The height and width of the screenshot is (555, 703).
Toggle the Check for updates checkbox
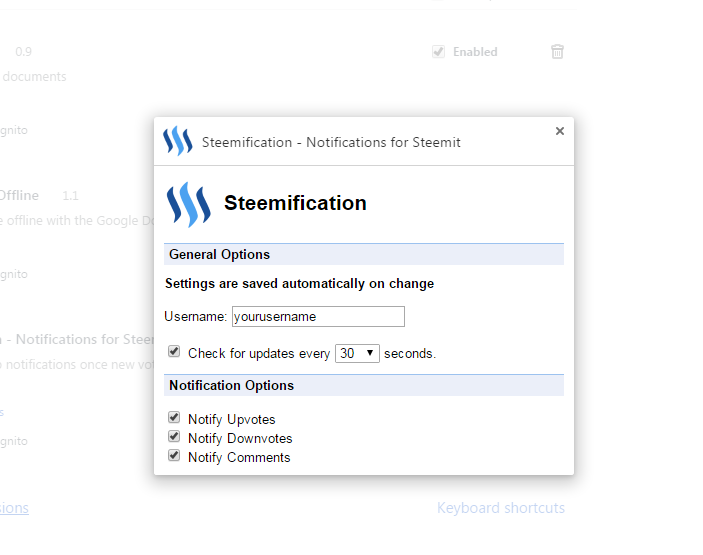(174, 352)
